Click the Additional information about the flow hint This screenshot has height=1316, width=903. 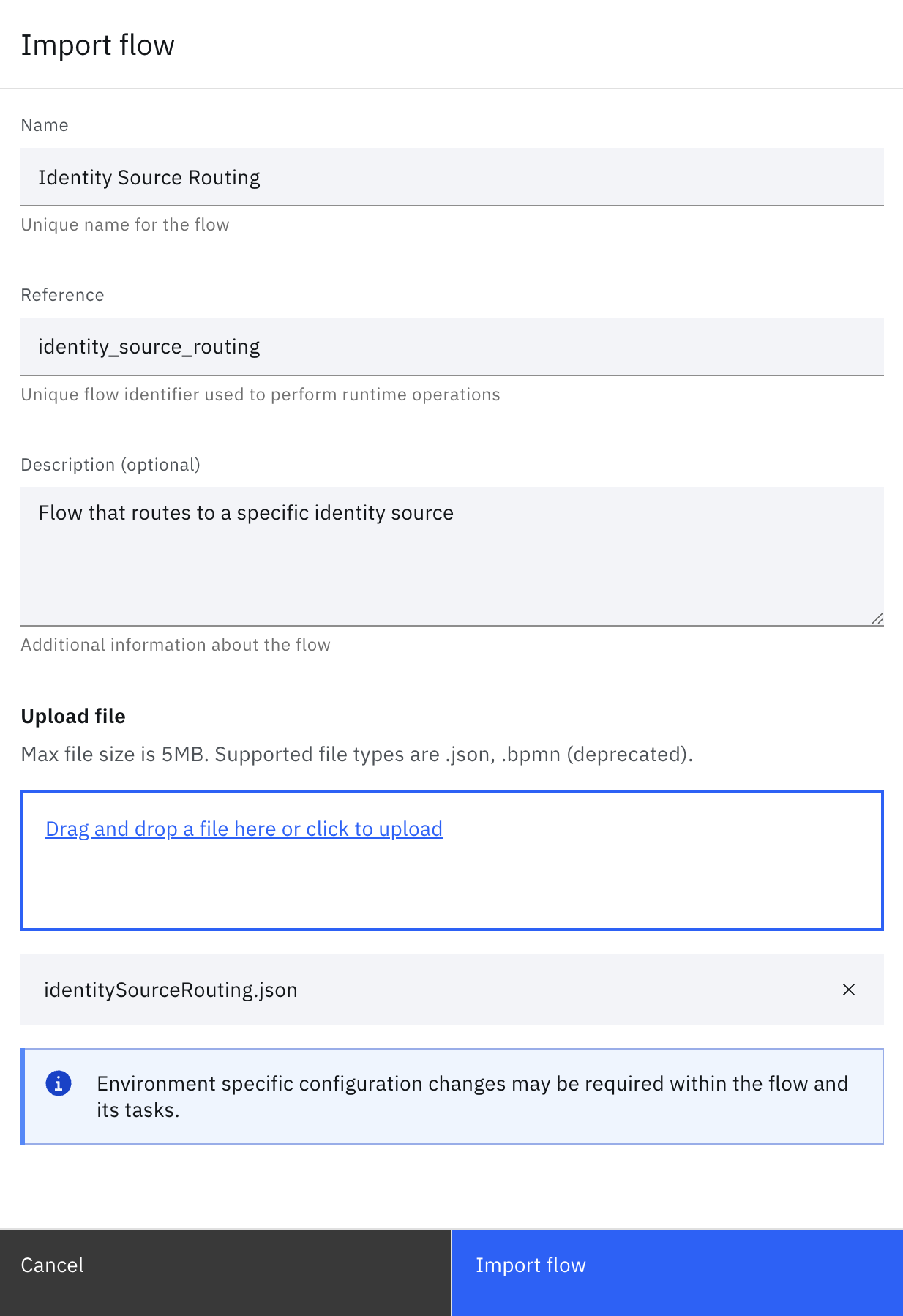[x=176, y=645]
